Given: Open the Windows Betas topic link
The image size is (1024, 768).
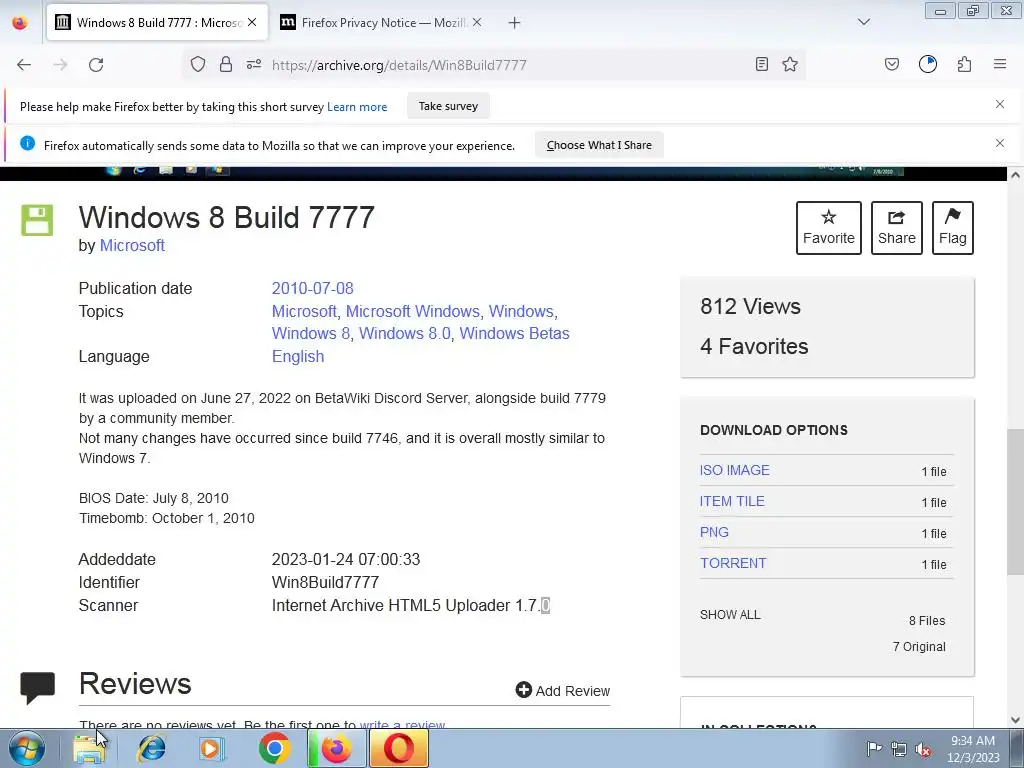Looking at the screenshot, I should point(515,334).
